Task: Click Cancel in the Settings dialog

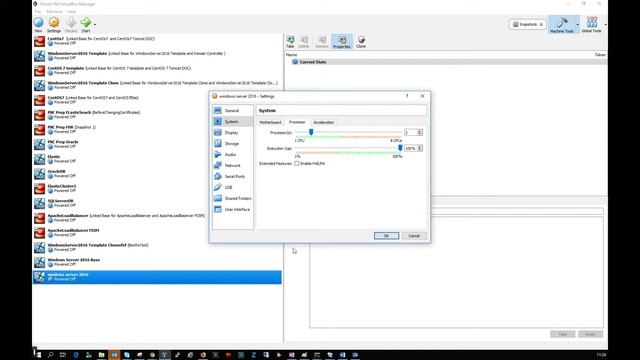Action: tap(414, 236)
